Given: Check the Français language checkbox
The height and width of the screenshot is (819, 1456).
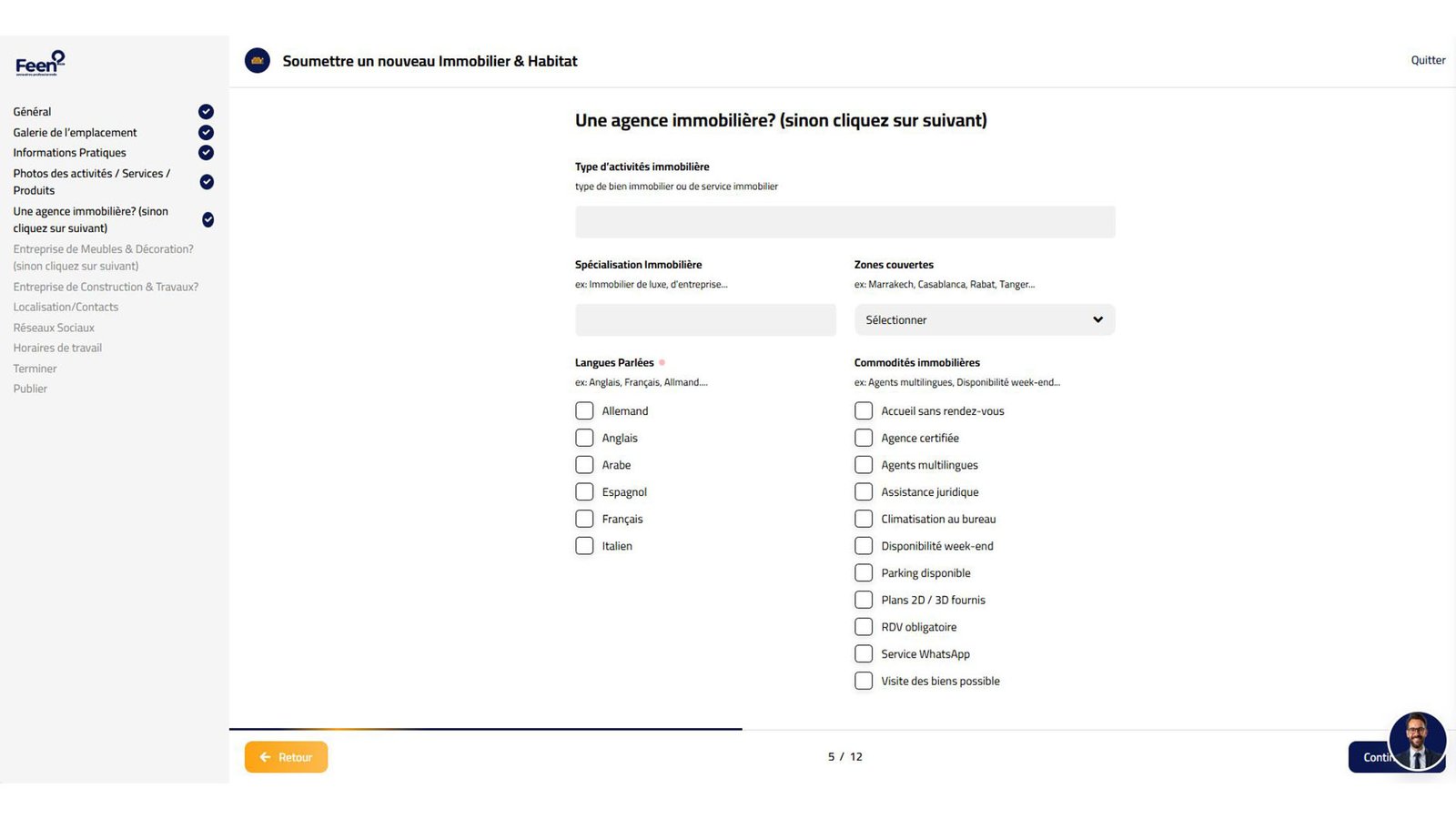Looking at the screenshot, I should pos(584,519).
